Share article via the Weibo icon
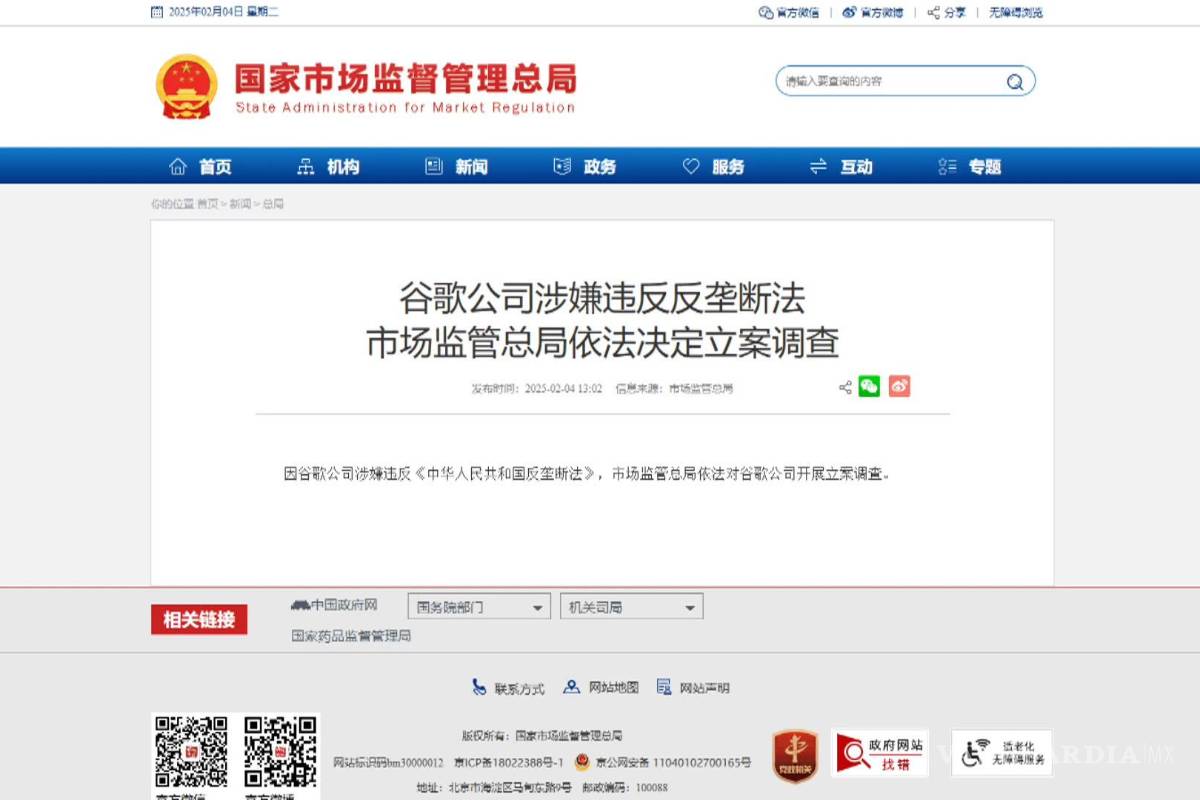This screenshot has height=800, width=1200. (899, 385)
